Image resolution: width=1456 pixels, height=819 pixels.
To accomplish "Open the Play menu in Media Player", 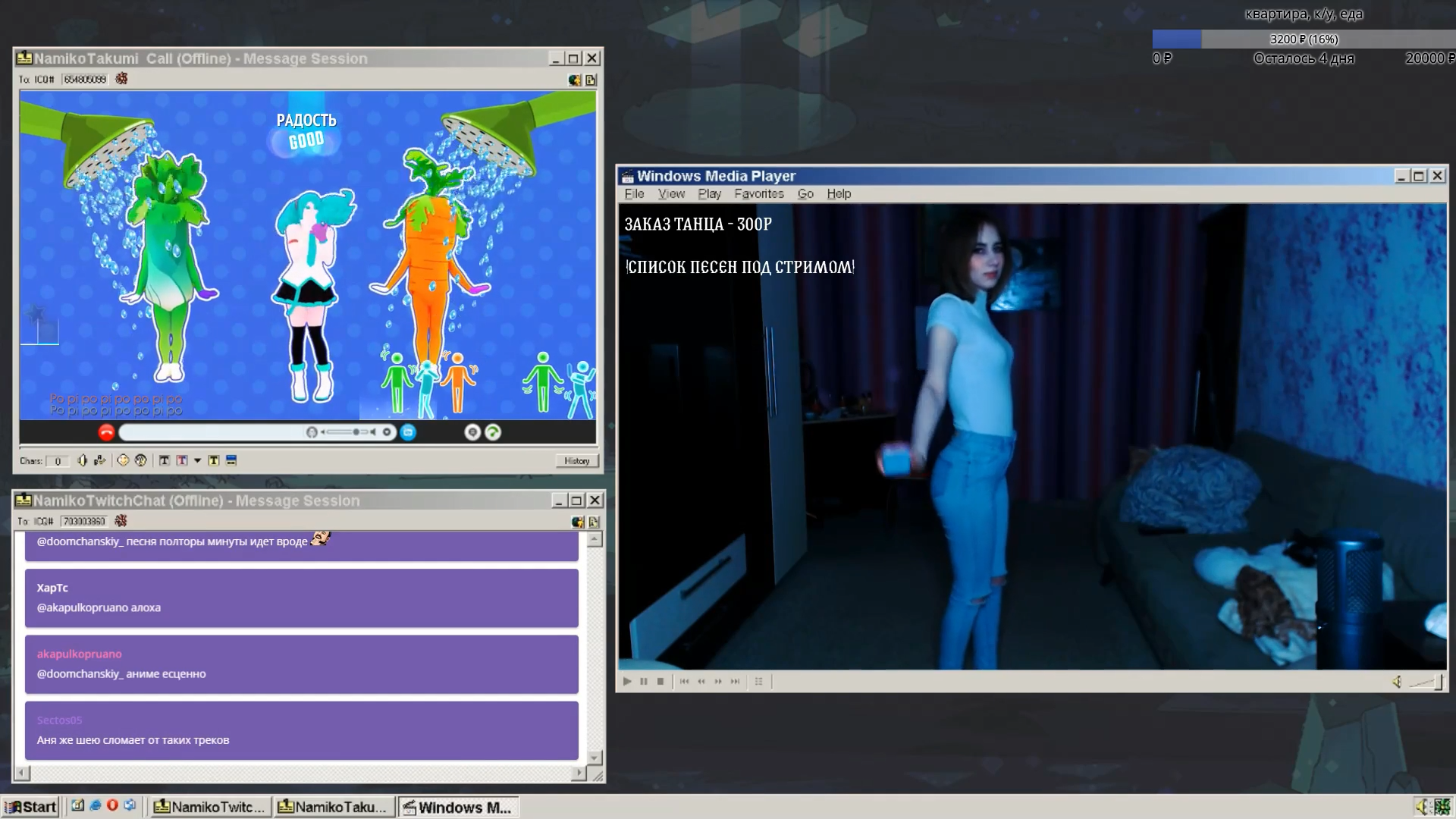I will [709, 194].
